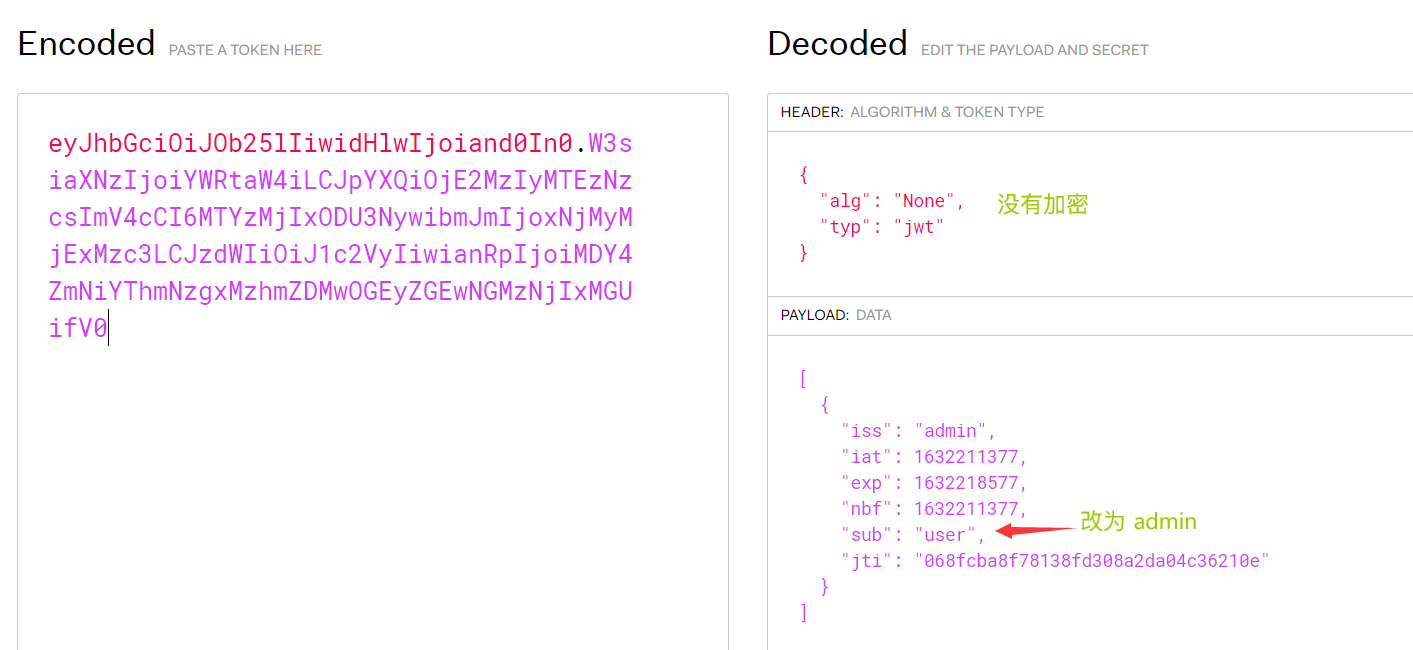Click the "sub" value "user" in payload
This screenshot has width=1413, height=650.
click(945, 535)
